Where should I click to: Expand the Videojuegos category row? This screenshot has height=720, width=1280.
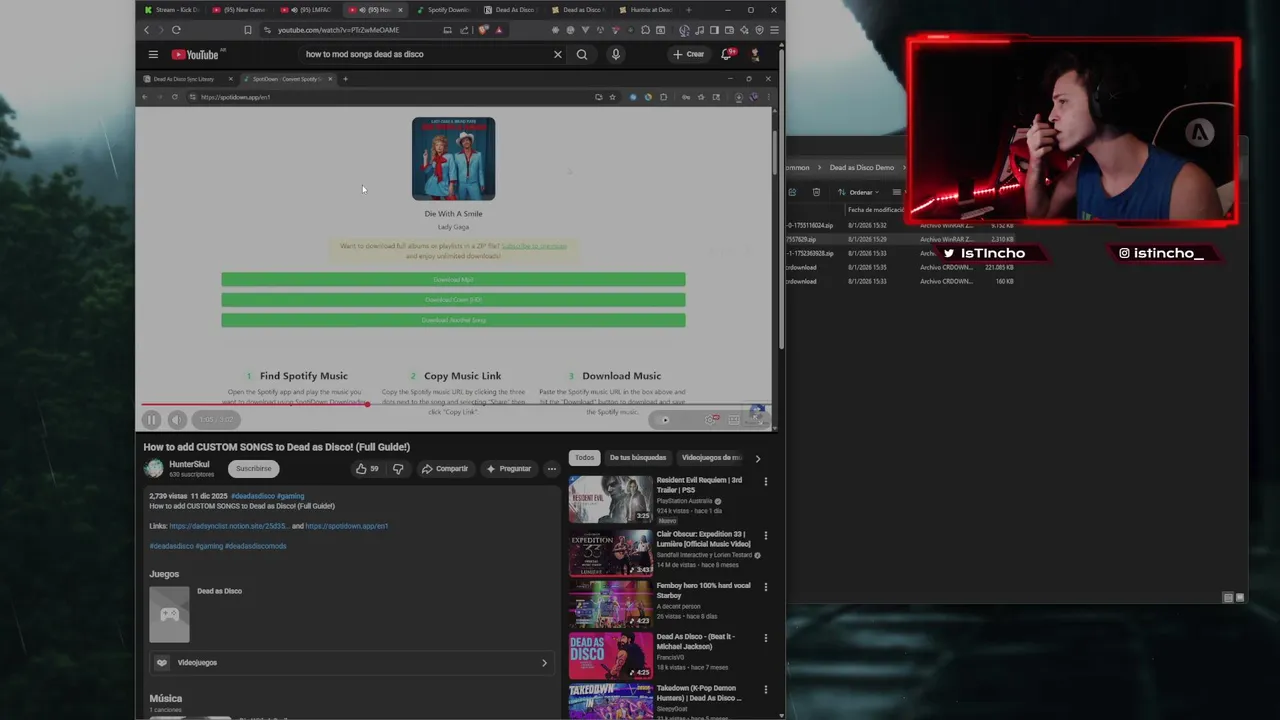[353, 662]
